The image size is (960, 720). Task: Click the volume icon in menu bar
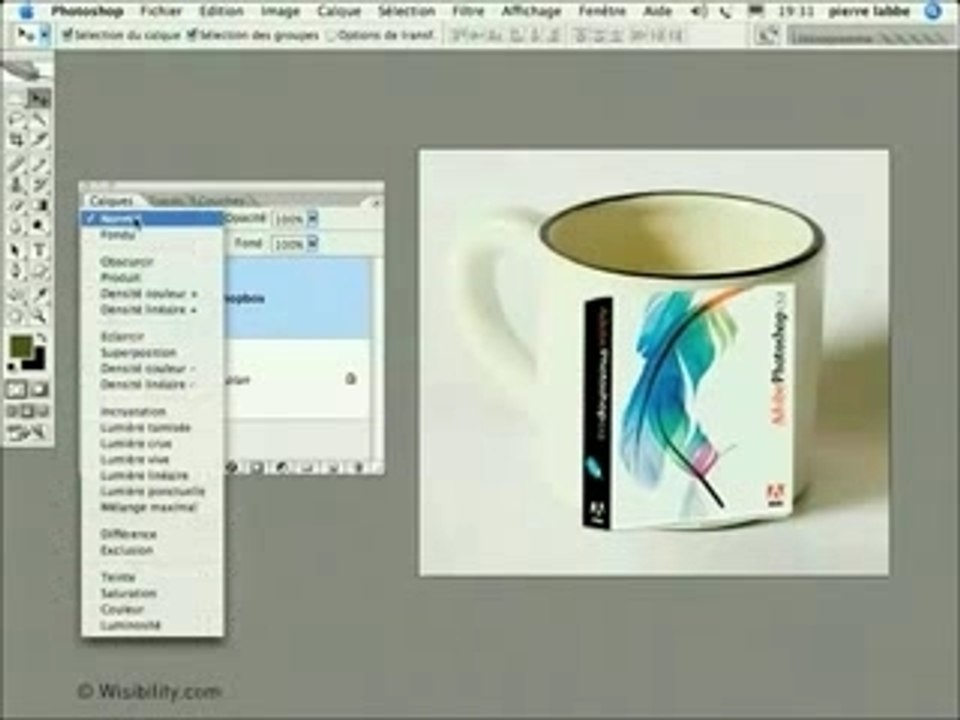click(697, 11)
